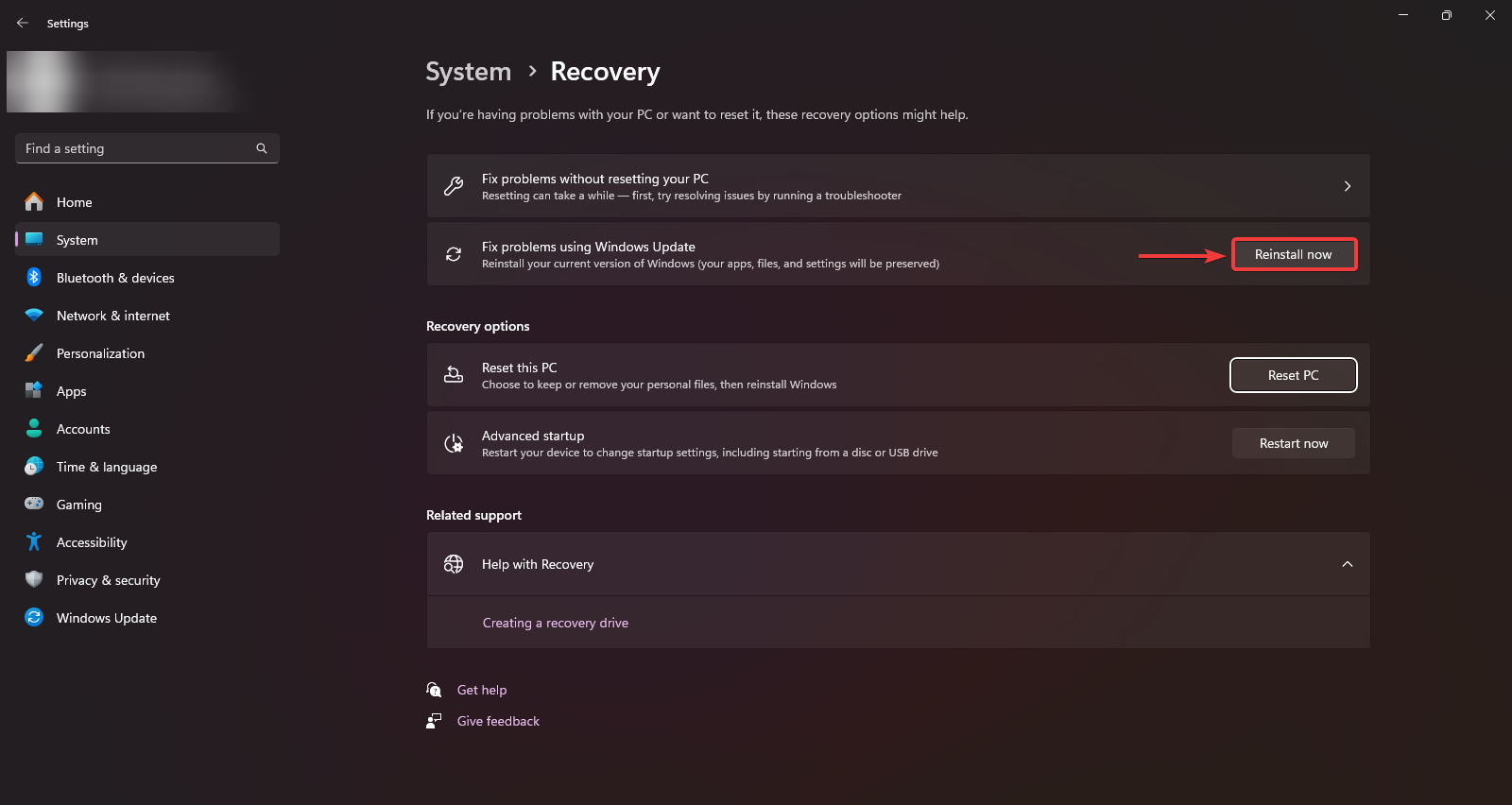
Task: Click the Help with Recovery heading text
Action: pyautogui.click(x=538, y=564)
